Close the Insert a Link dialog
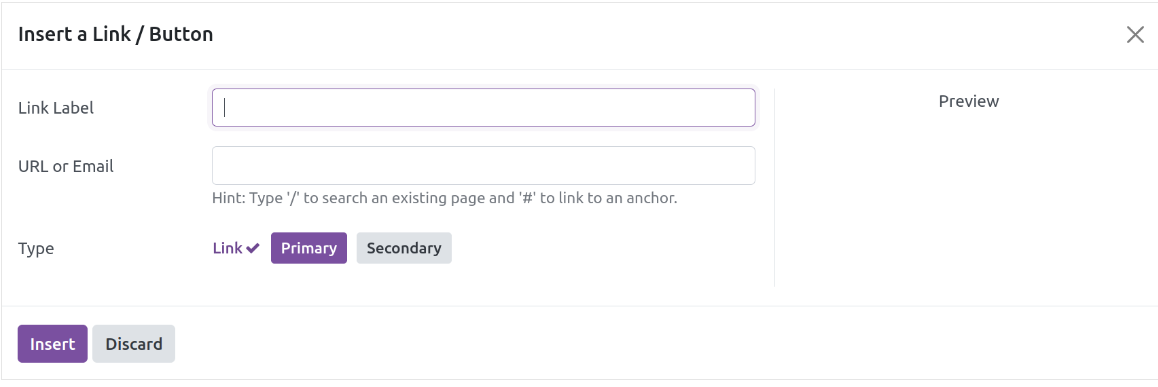The width and height of the screenshot is (1158, 387). point(1135,35)
